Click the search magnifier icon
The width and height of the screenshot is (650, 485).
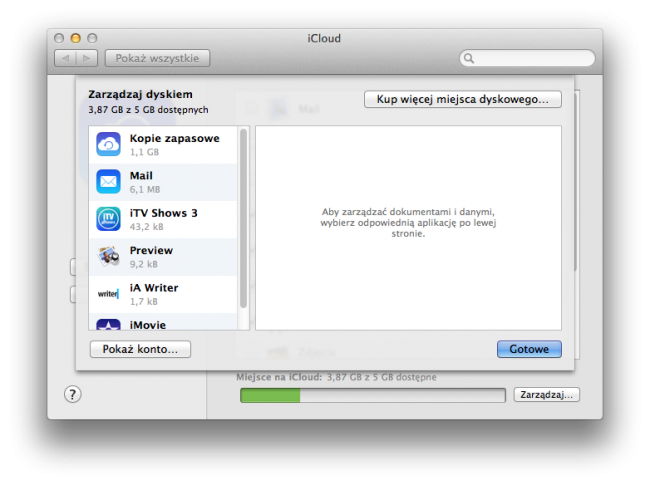pyautogui.click(x=469, y=58)
